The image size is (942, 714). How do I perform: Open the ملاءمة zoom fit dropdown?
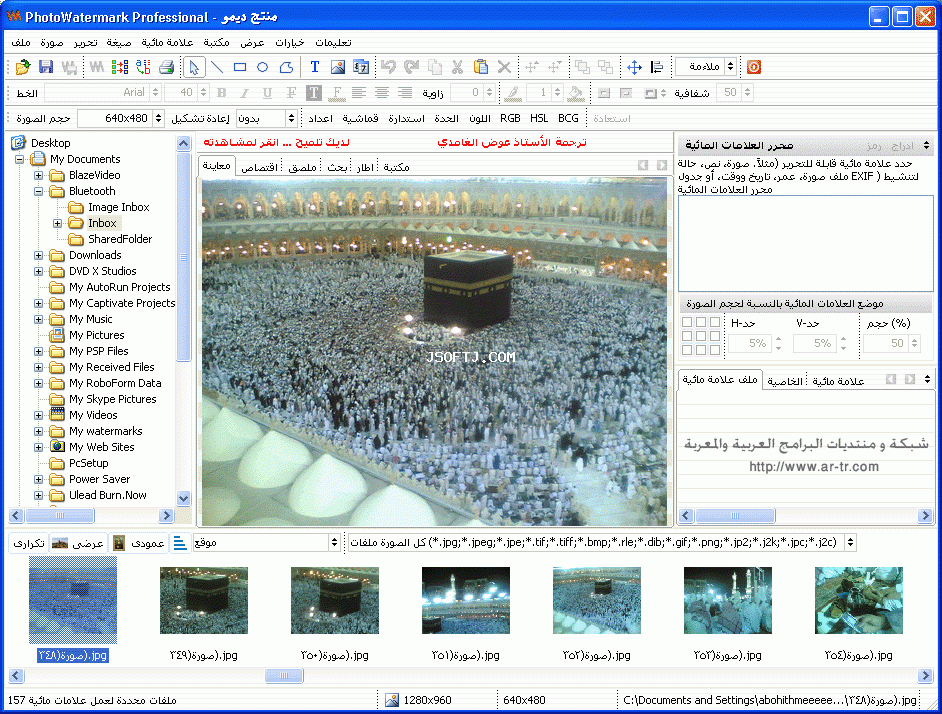point(731,67)
